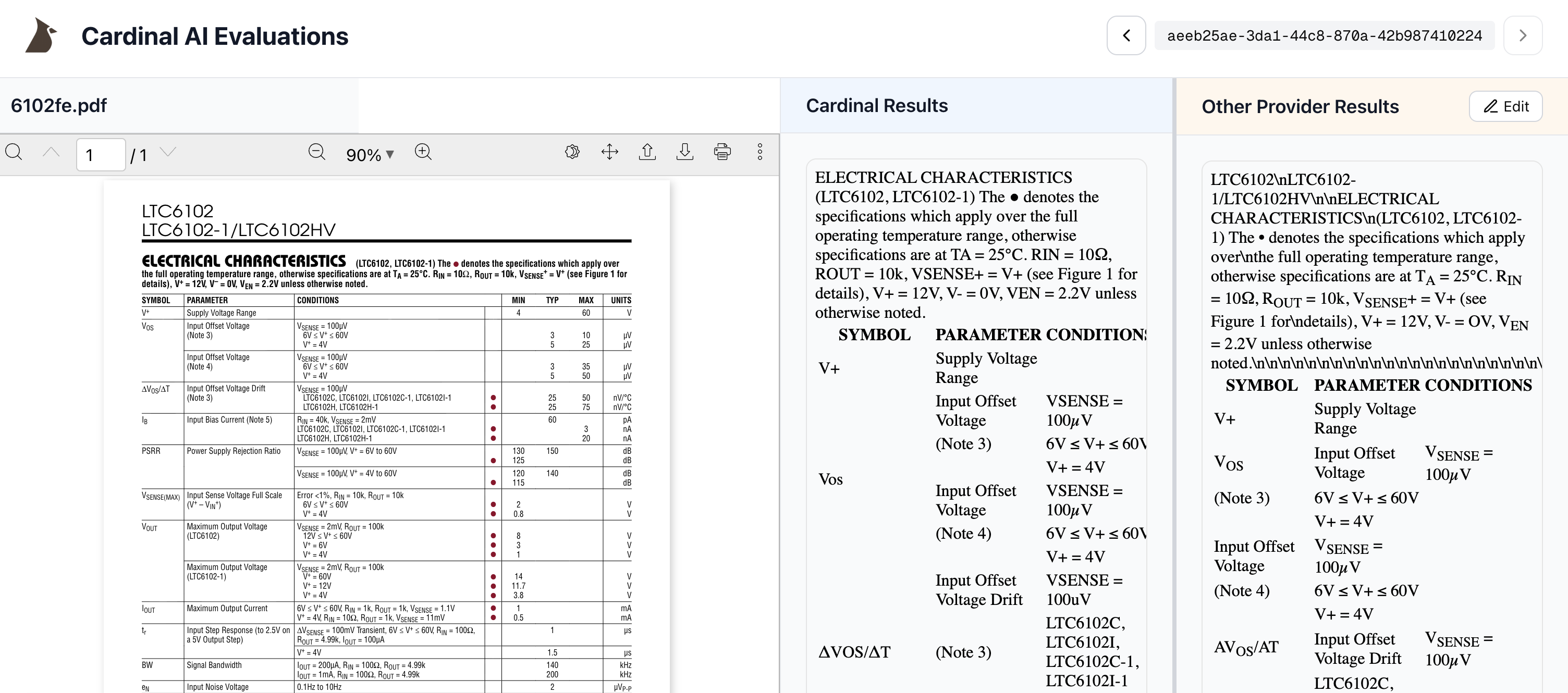Click the Cardinal bird logo
The width and height of the screenshot is (1568, 693).
(x=41, y=35)
